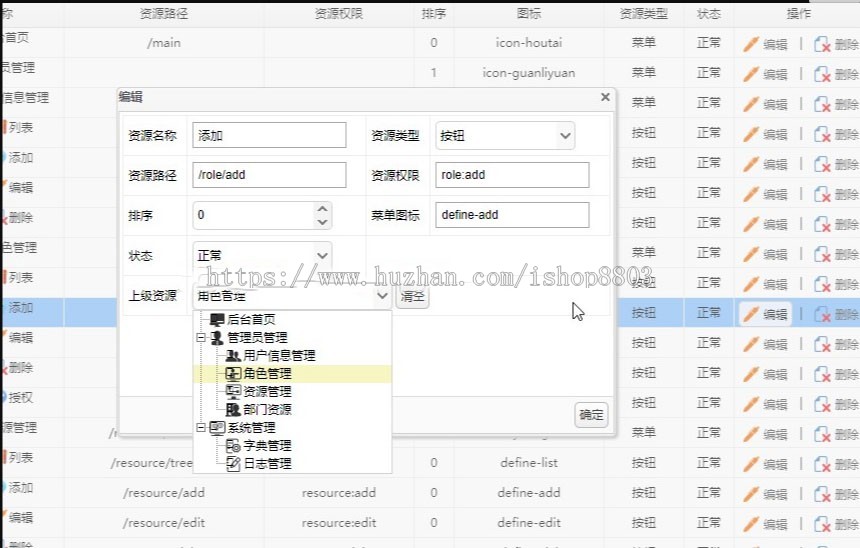860x548 pixels.
Task: Click the 资源权限 column header
Action: (339, 14)
